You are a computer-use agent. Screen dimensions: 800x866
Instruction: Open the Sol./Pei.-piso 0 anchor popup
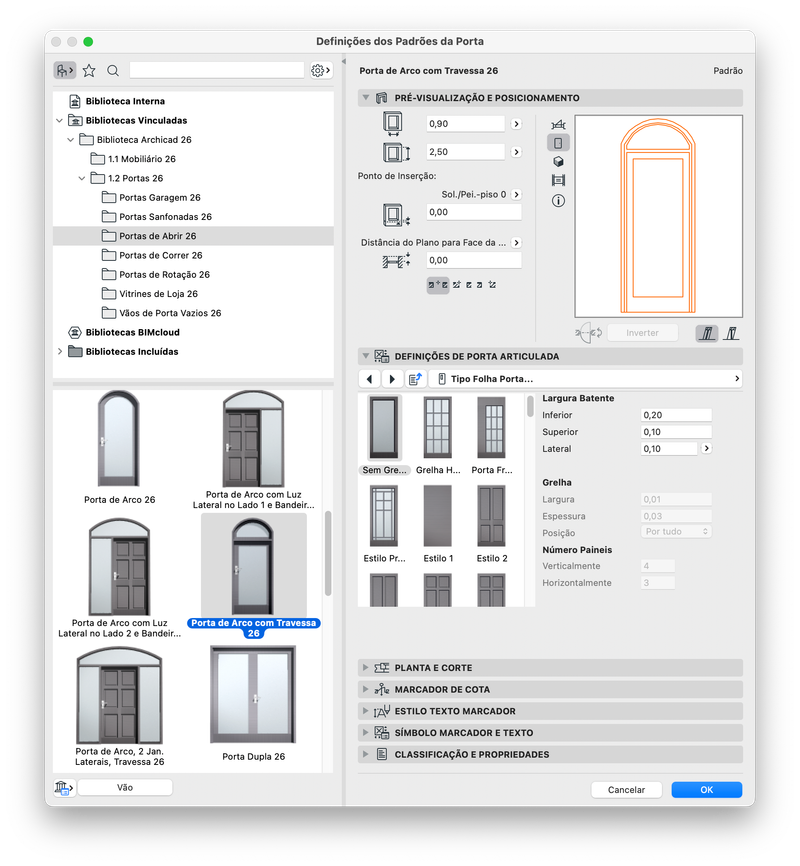point(516,194)
